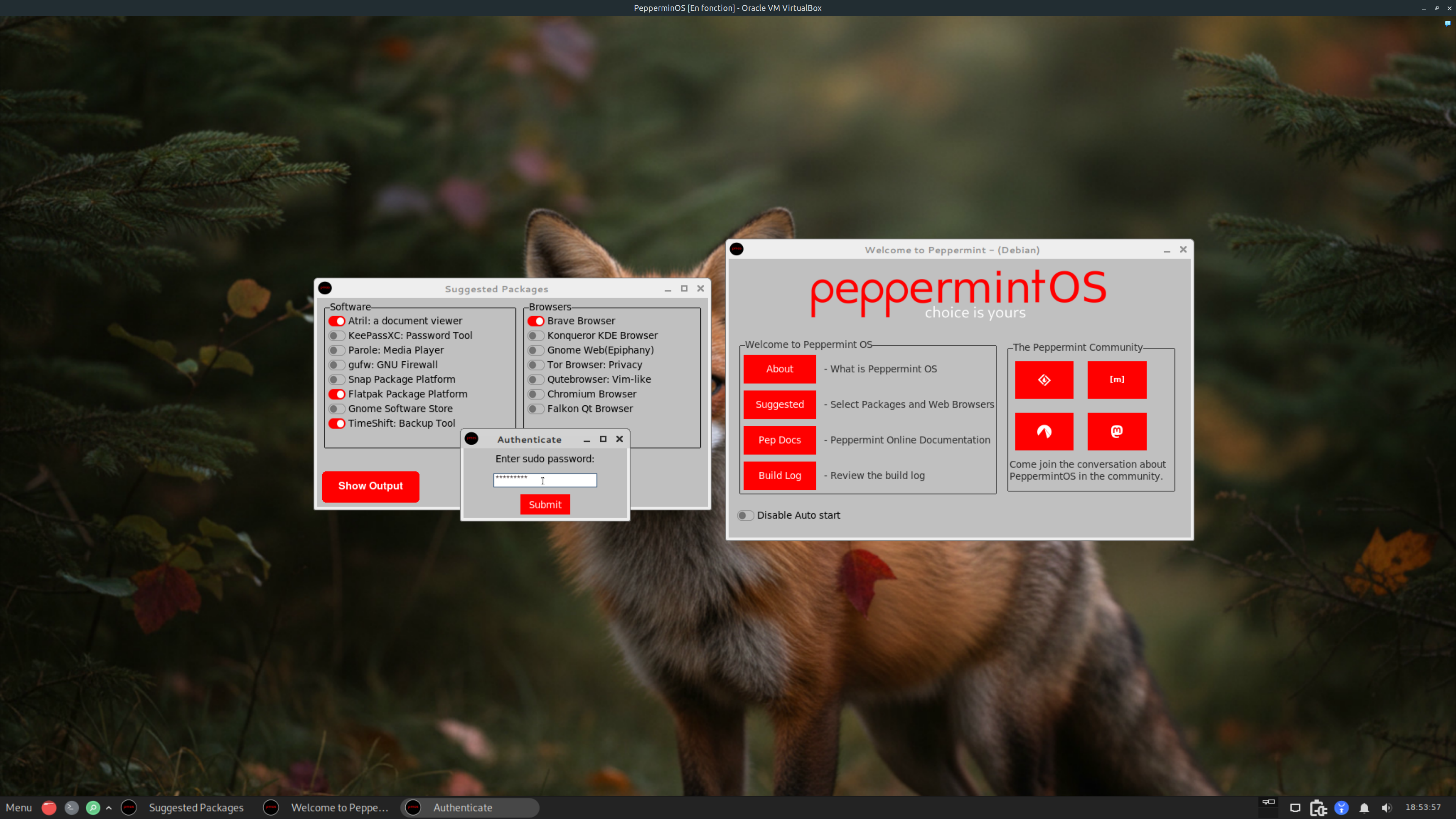Expand the panel launcher up arrow
Screen dimensions: 1456x819
[108, 808]
